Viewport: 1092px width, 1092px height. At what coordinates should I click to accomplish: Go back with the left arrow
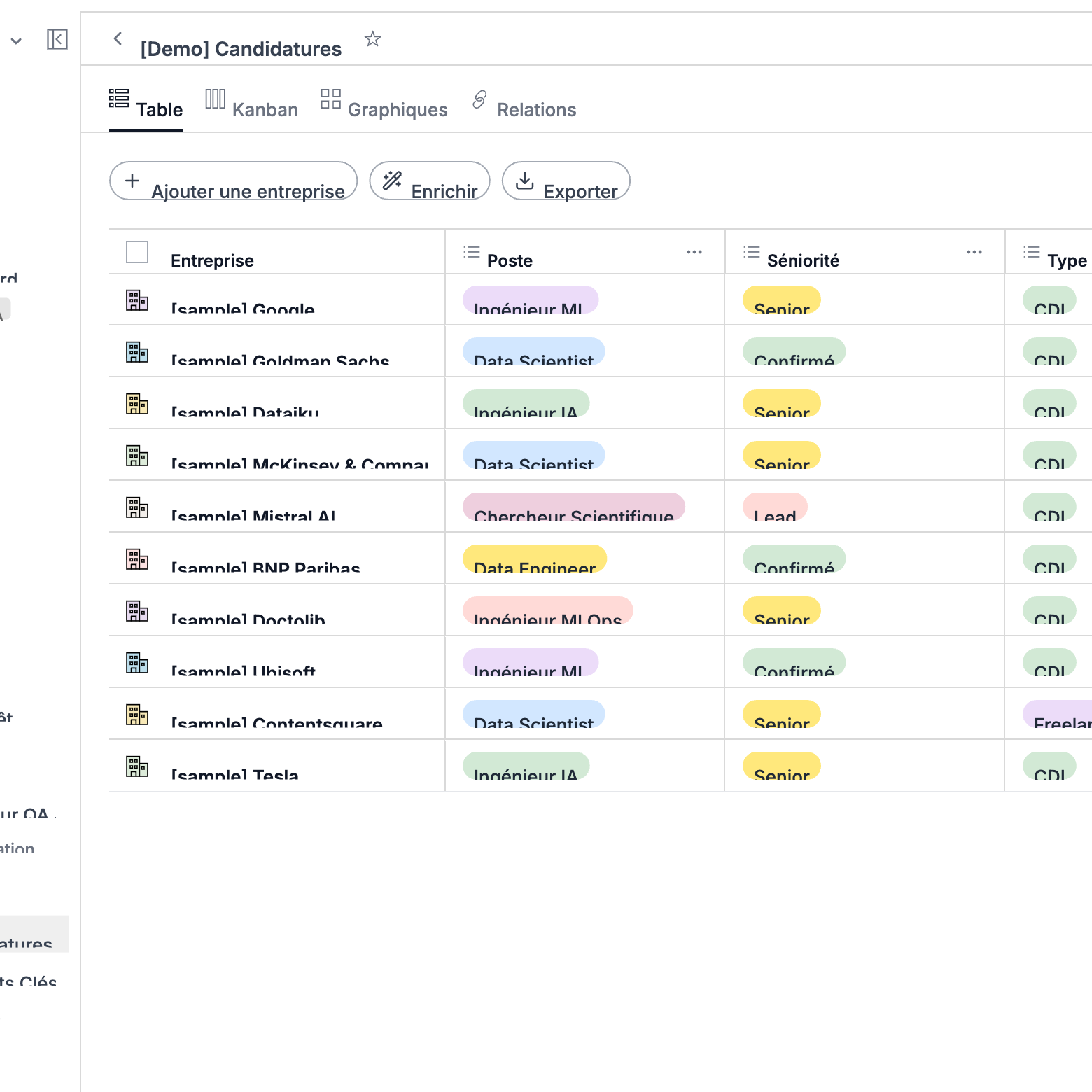[x=118, y=38]
